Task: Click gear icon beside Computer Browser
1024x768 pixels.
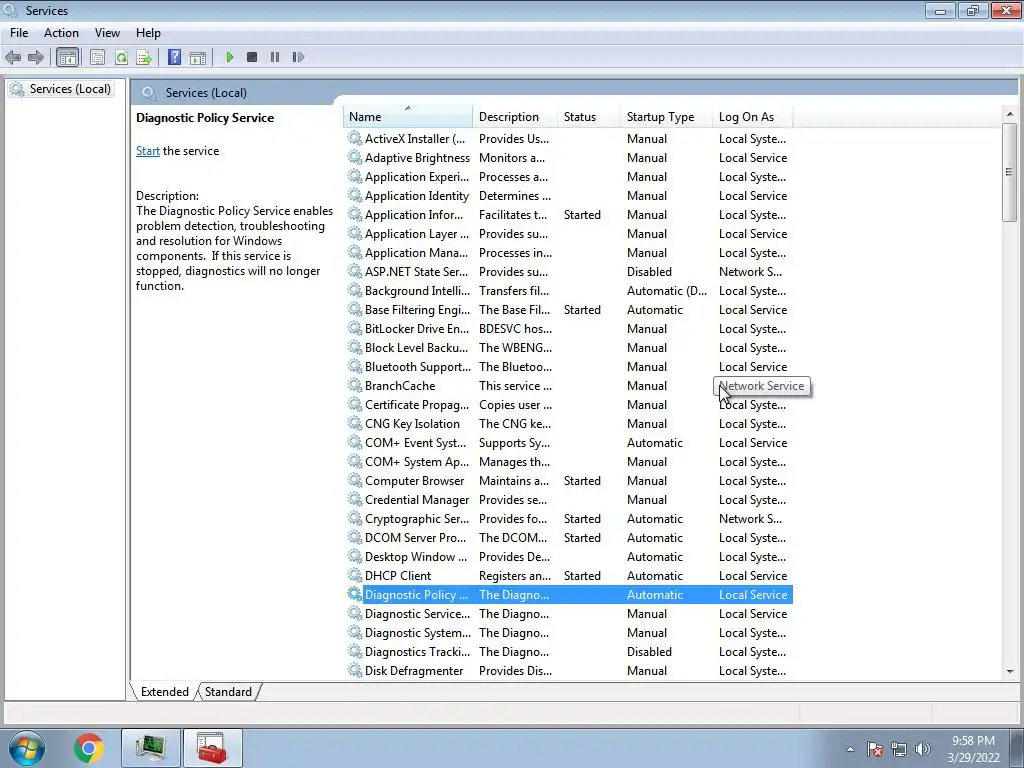Action: (x=355, y=480)
